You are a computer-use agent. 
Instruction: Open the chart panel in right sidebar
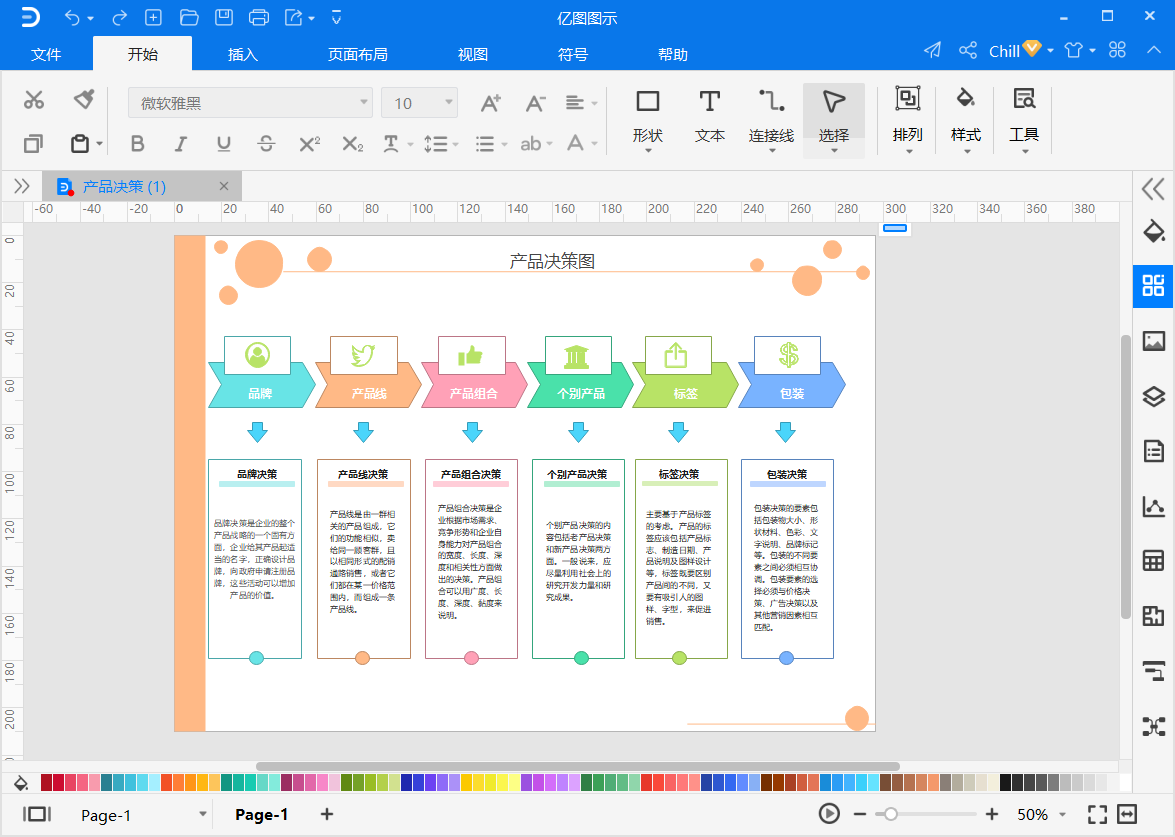point(1153,507)
